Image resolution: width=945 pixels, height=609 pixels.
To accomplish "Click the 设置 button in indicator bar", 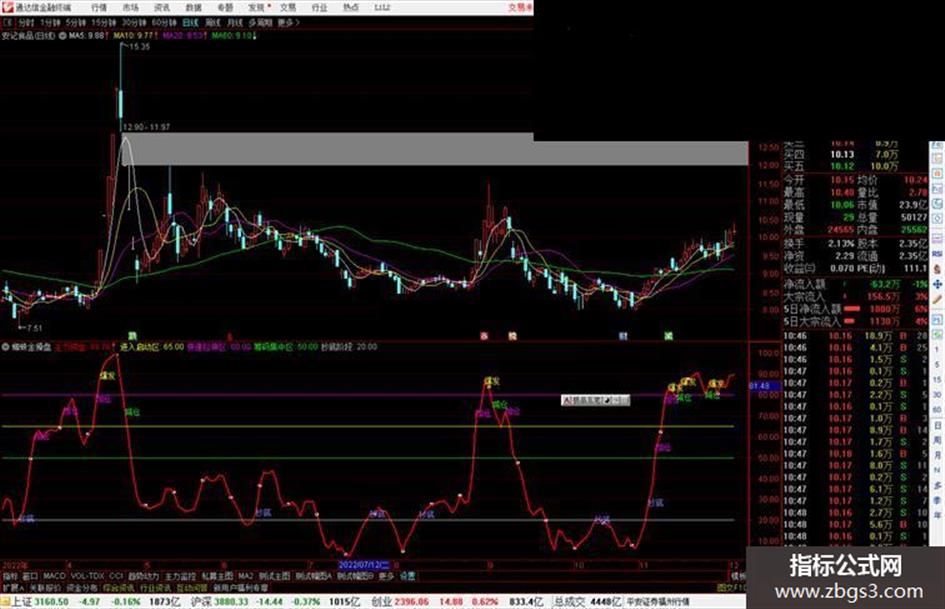I will coord(408,576).
